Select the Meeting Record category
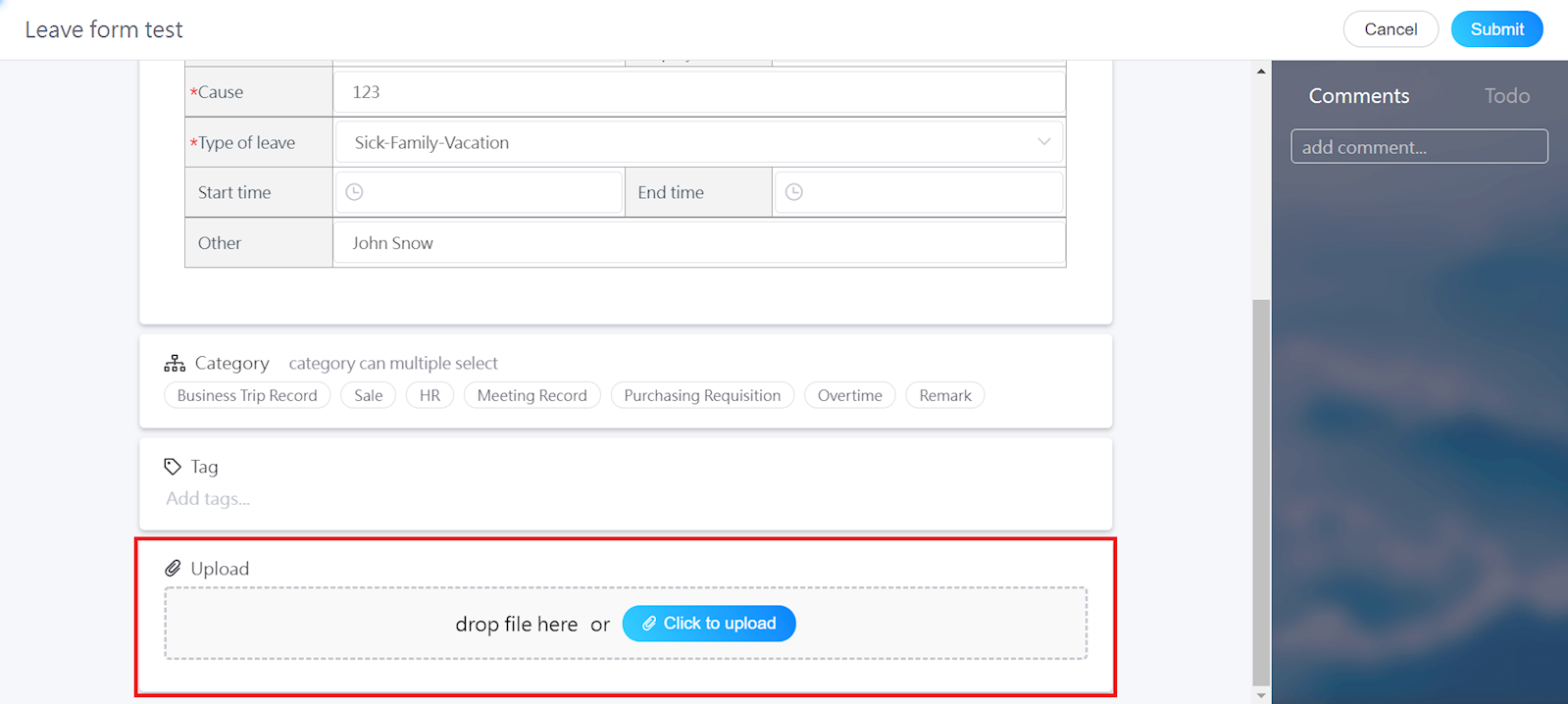Image resolution: width=1568 pixels, height=704 pixels. (531, 395)
